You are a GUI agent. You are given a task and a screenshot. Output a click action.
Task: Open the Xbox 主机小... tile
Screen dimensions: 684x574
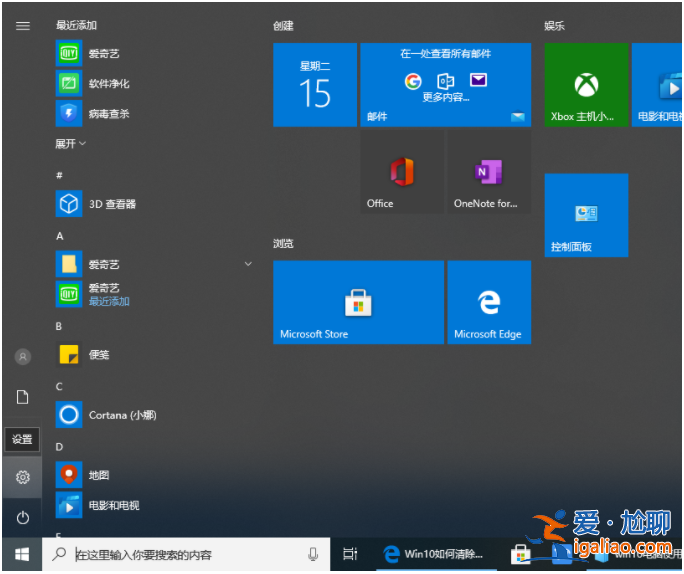(x=586, y=85)
